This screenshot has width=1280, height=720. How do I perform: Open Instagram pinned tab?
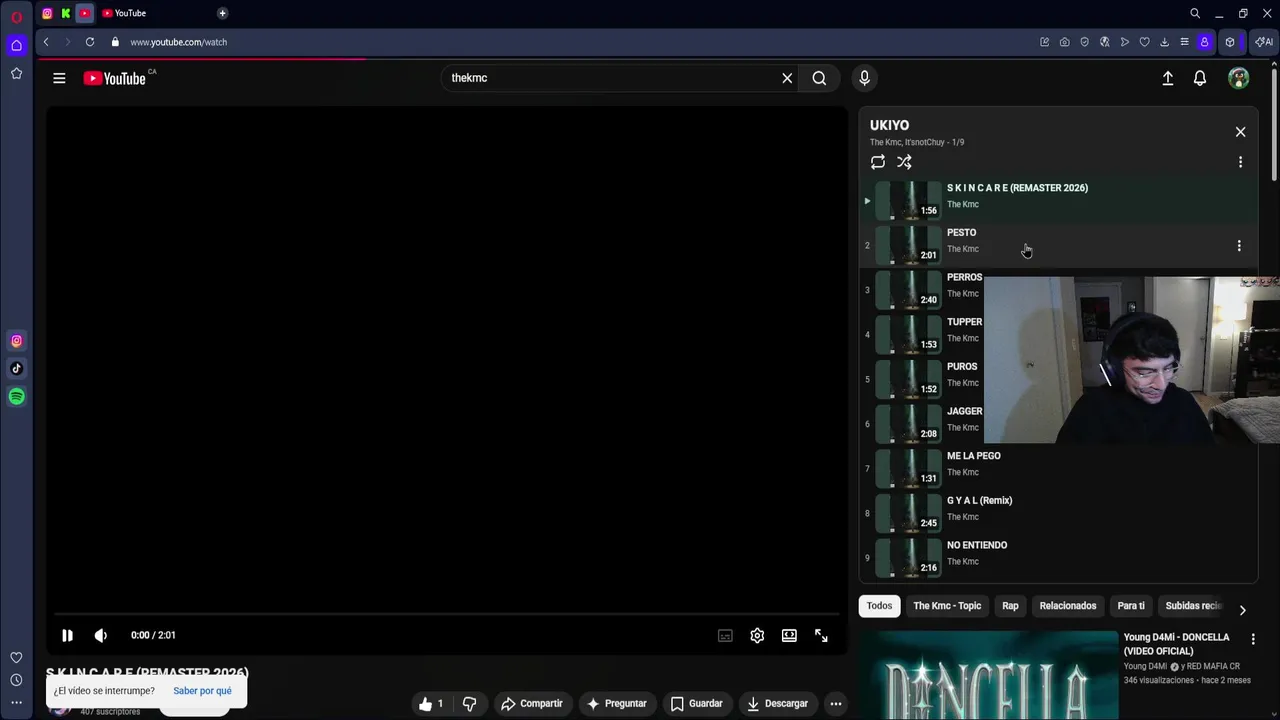(47, 13)
